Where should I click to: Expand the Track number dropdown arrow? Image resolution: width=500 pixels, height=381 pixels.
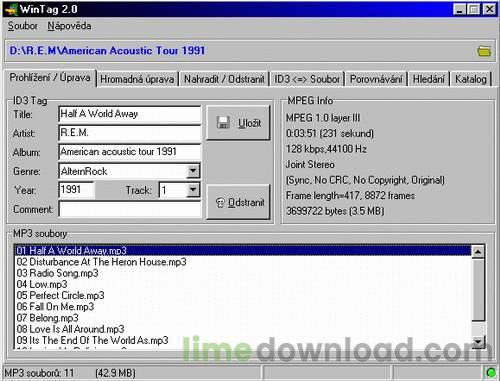click(193, 190)
